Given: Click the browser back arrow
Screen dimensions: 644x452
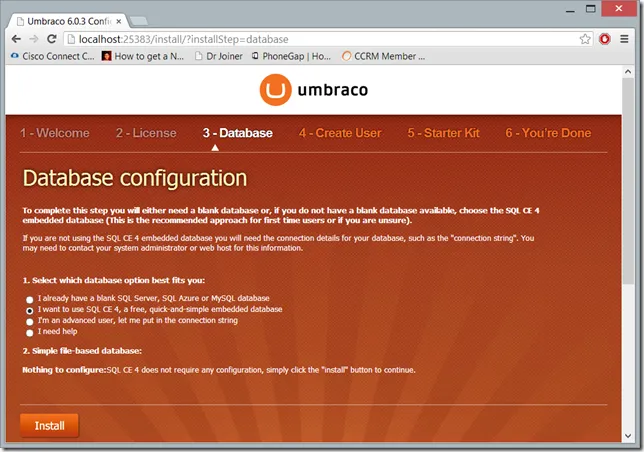Looking at the screenshot, I should [16, 39].
